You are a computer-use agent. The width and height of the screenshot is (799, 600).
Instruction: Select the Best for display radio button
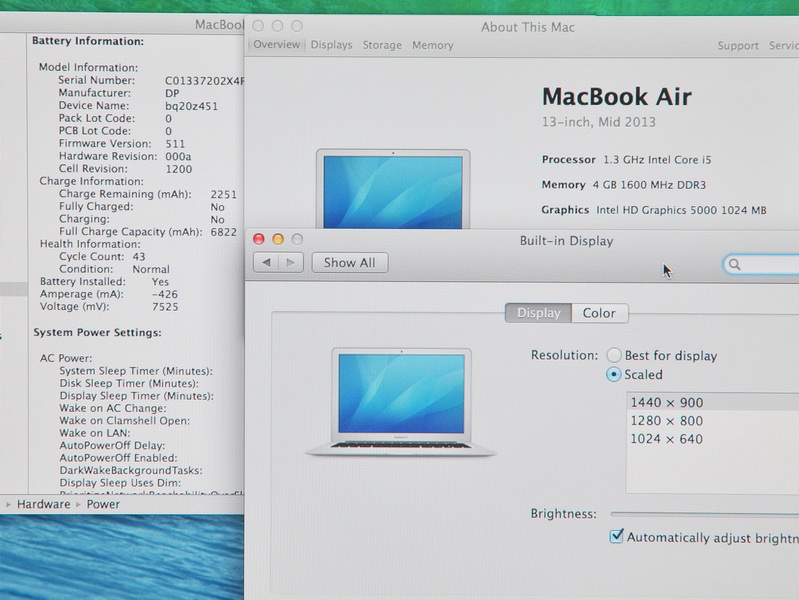(x=614, y=355)
